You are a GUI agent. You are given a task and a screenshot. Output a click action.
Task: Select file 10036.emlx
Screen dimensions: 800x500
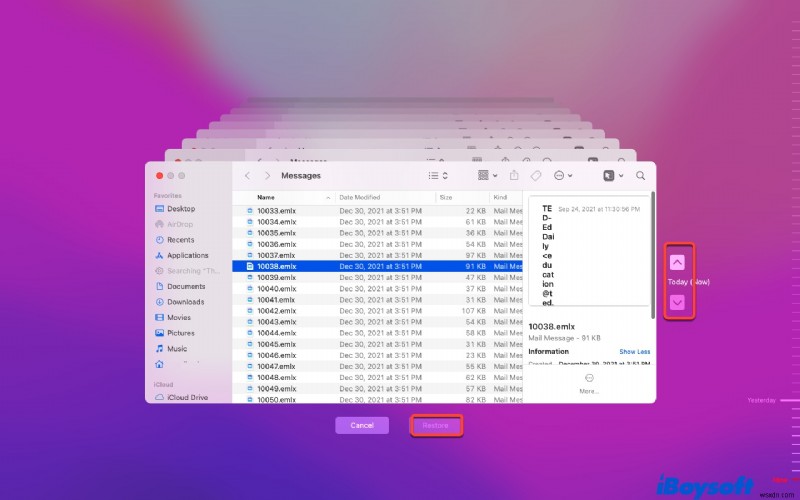[378, 244]
